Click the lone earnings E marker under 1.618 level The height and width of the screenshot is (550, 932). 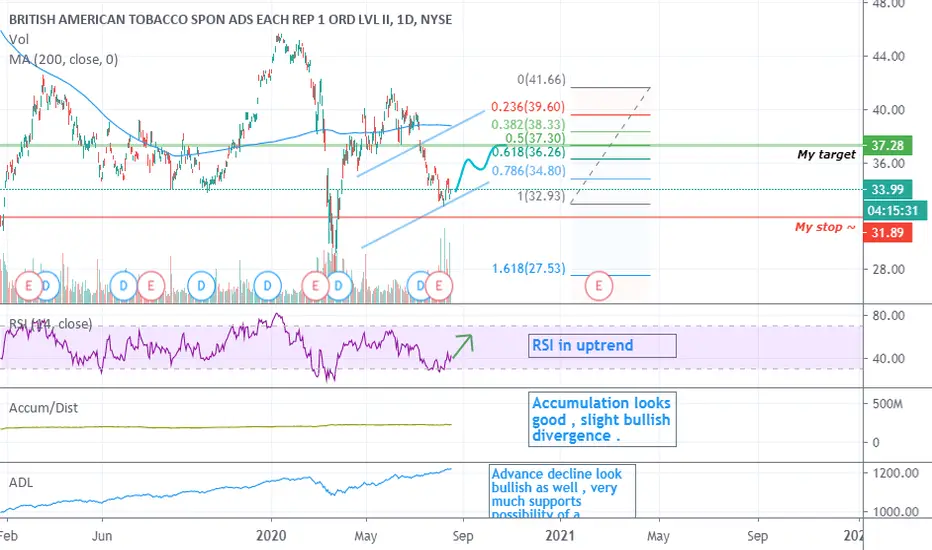click(599, 286)
